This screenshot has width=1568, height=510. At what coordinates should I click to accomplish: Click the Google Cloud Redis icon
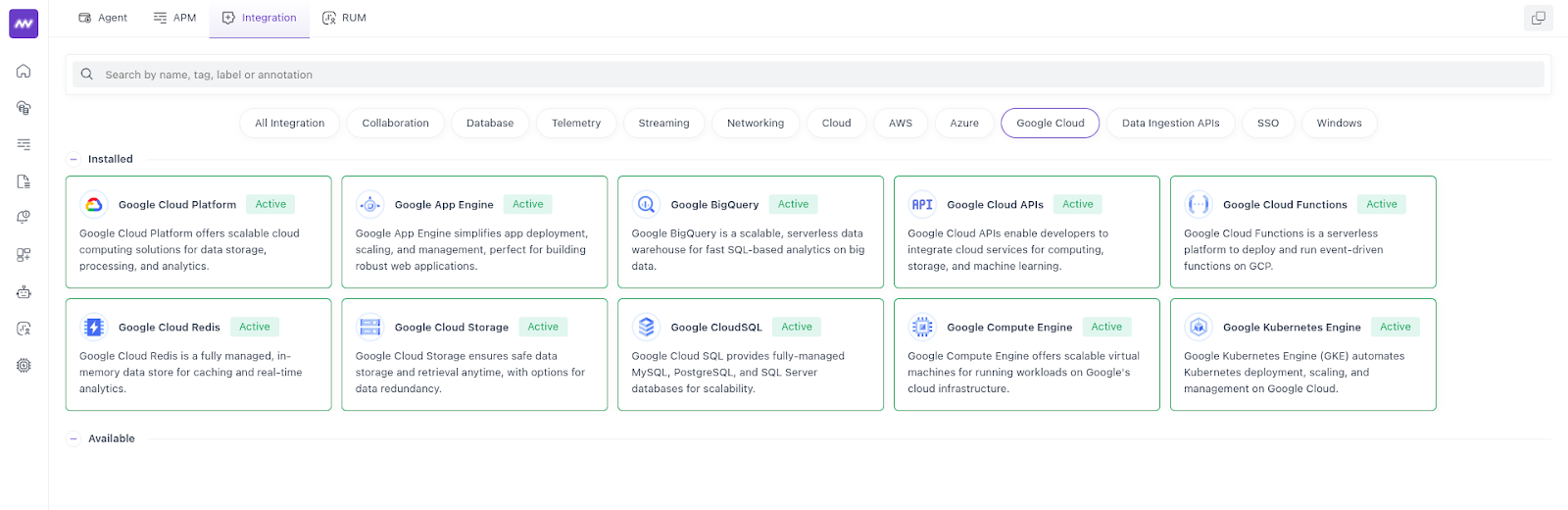pos(94,327)
